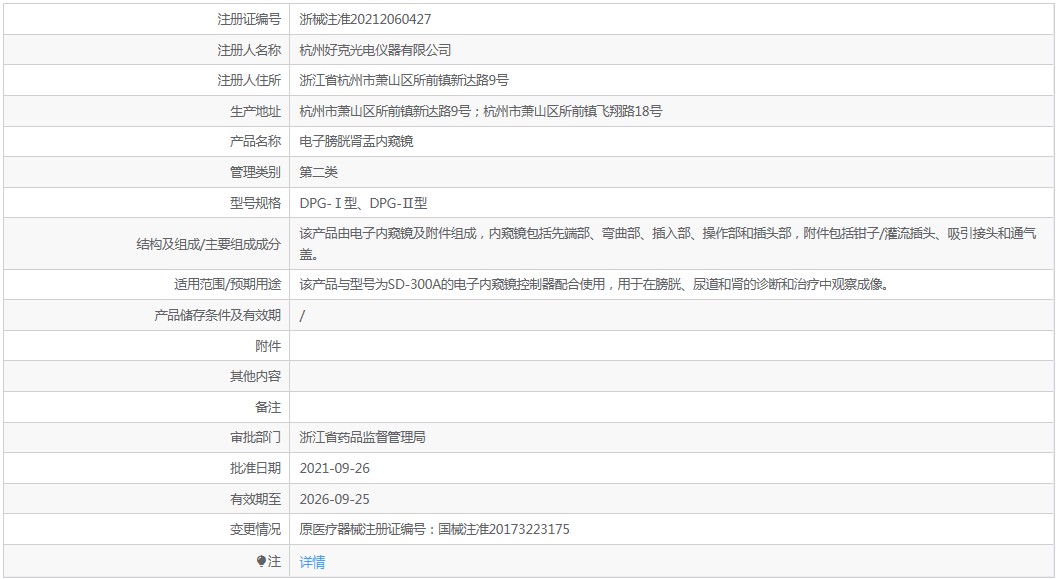Click the 有效期至 label
This screenshot has height=579, width=1057.
255,499
